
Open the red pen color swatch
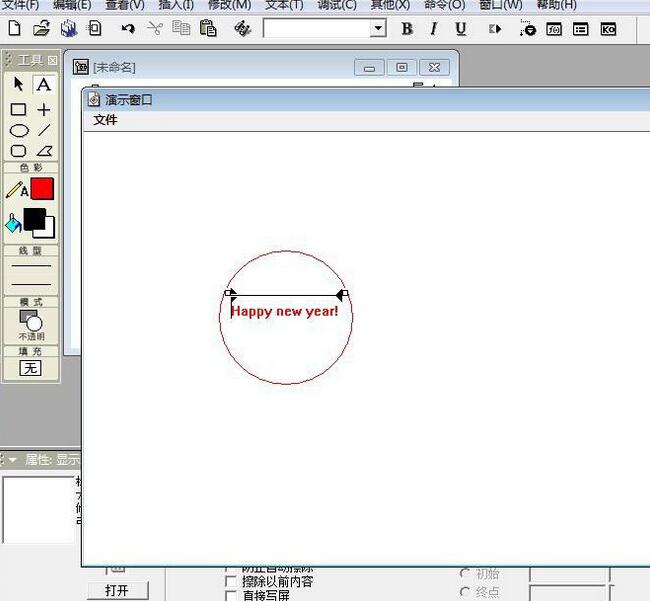[x=42, y=189]
